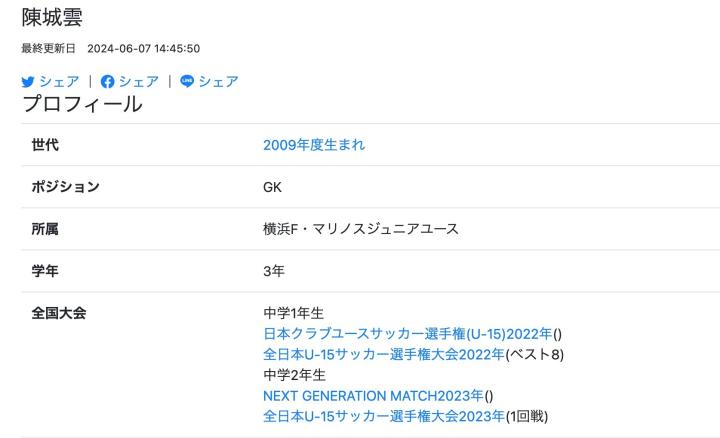Viewport: 720px width, 438px height.
Task: Click the ポジション row label
Action: pyautogui.click(x=66, y=187)
